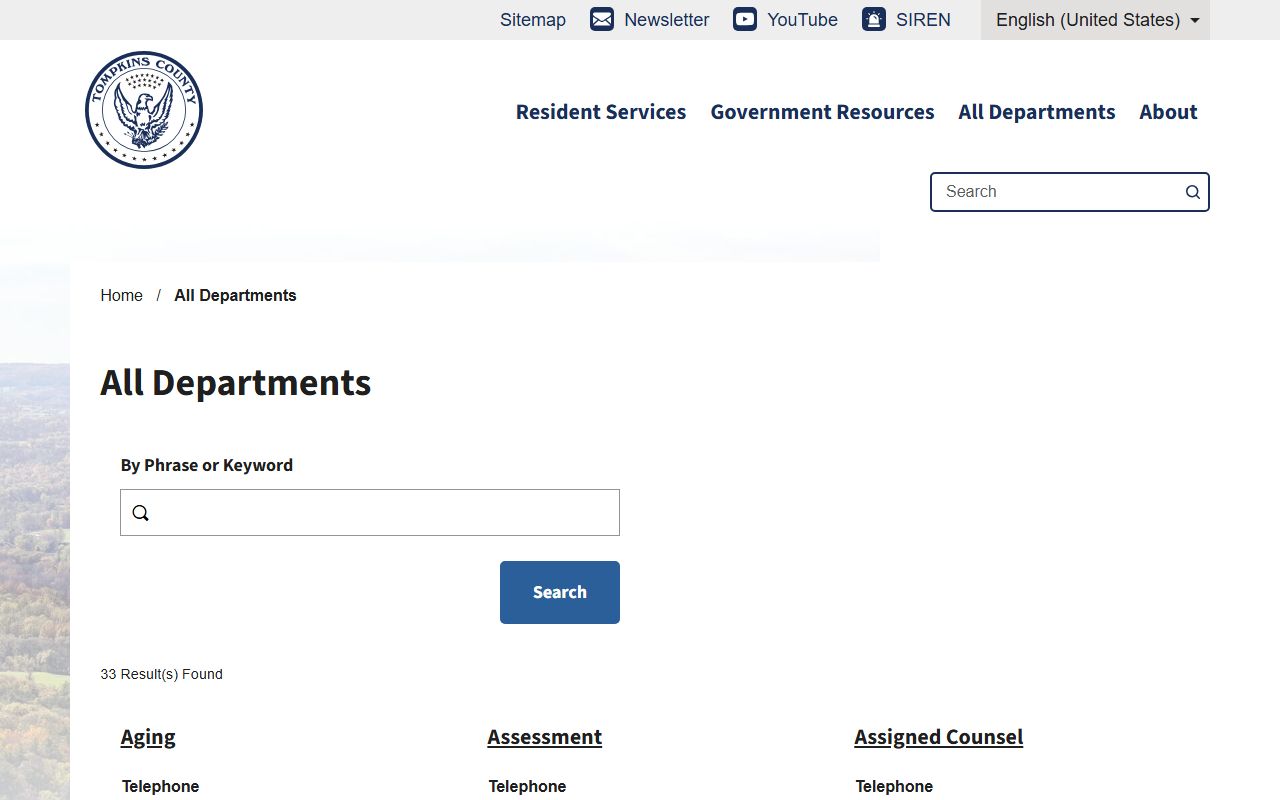This screenshot has width=1280, height=800.
Task: Click the keyword field magnifier icon
Action: [141, 513]
